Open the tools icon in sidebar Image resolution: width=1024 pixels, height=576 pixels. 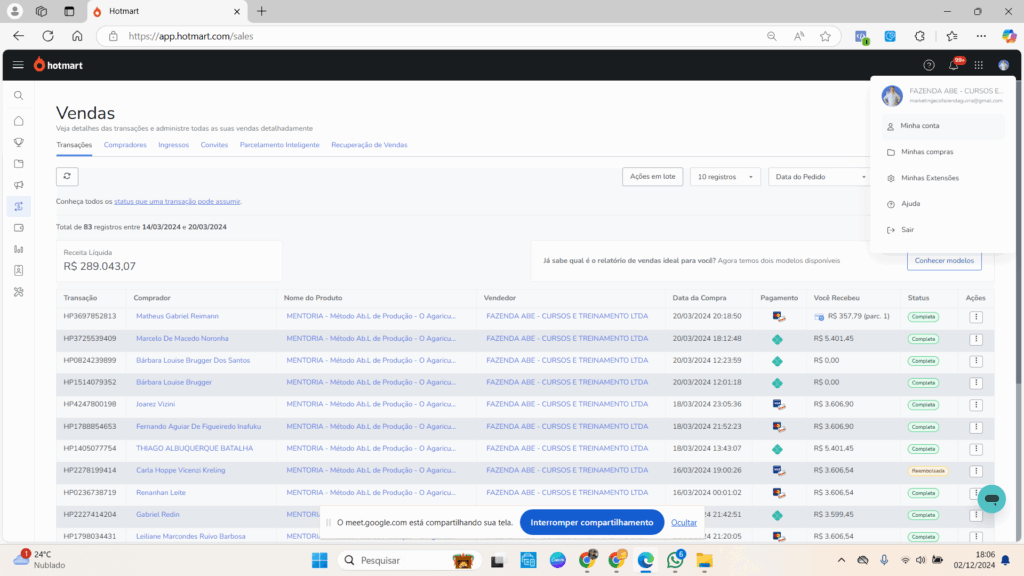pyautogui.click(x=19, y=292)
